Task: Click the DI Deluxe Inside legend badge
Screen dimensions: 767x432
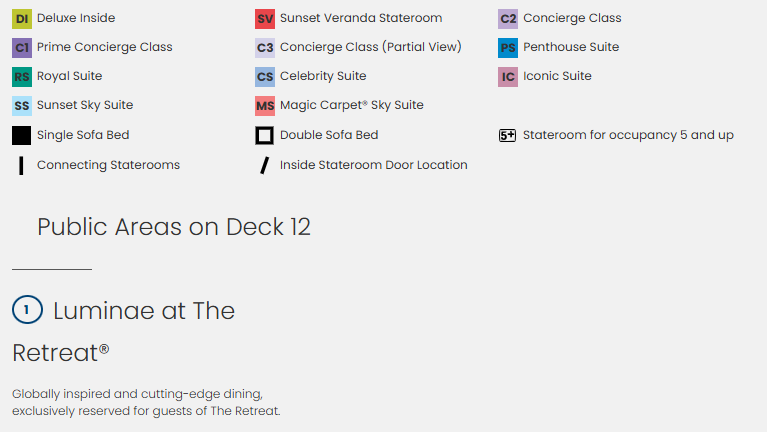Action: (x=22, y=18)
